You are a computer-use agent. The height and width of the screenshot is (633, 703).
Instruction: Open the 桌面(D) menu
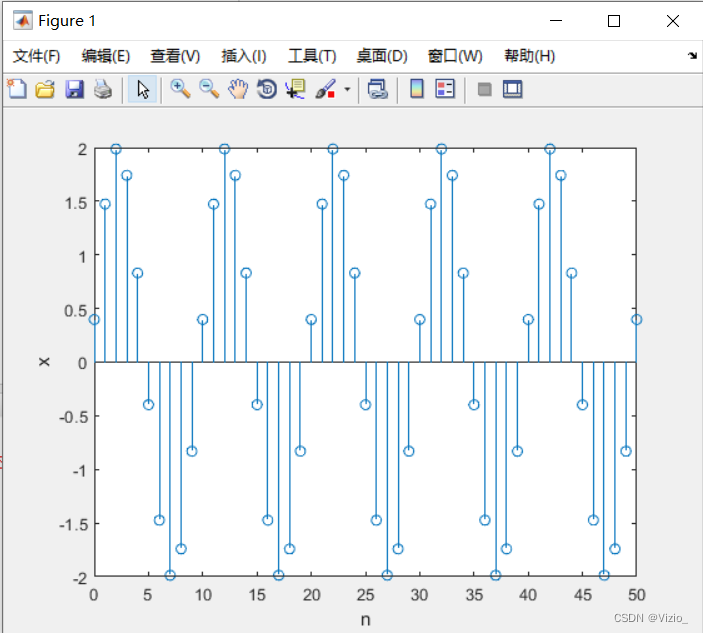[382, 56]
